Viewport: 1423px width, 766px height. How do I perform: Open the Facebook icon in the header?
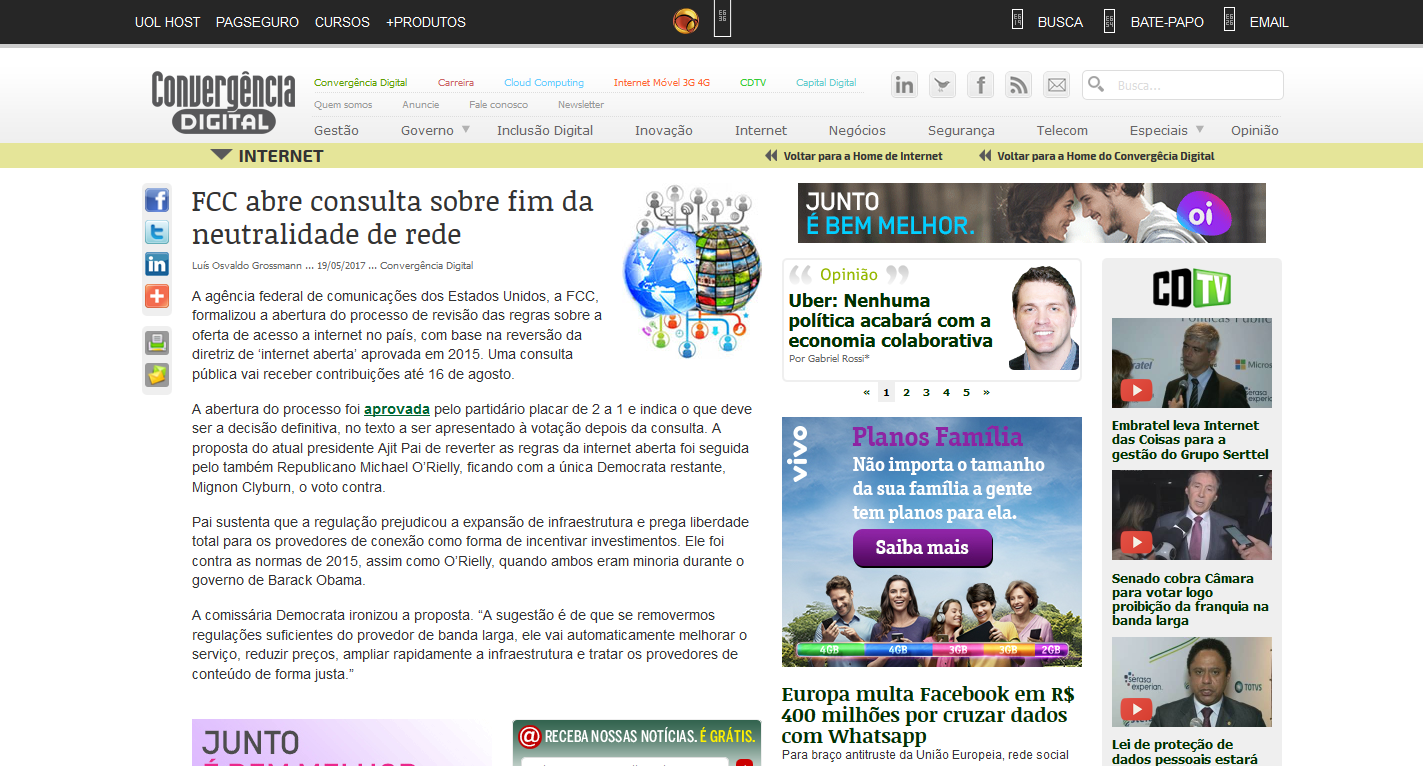point(981,85)
